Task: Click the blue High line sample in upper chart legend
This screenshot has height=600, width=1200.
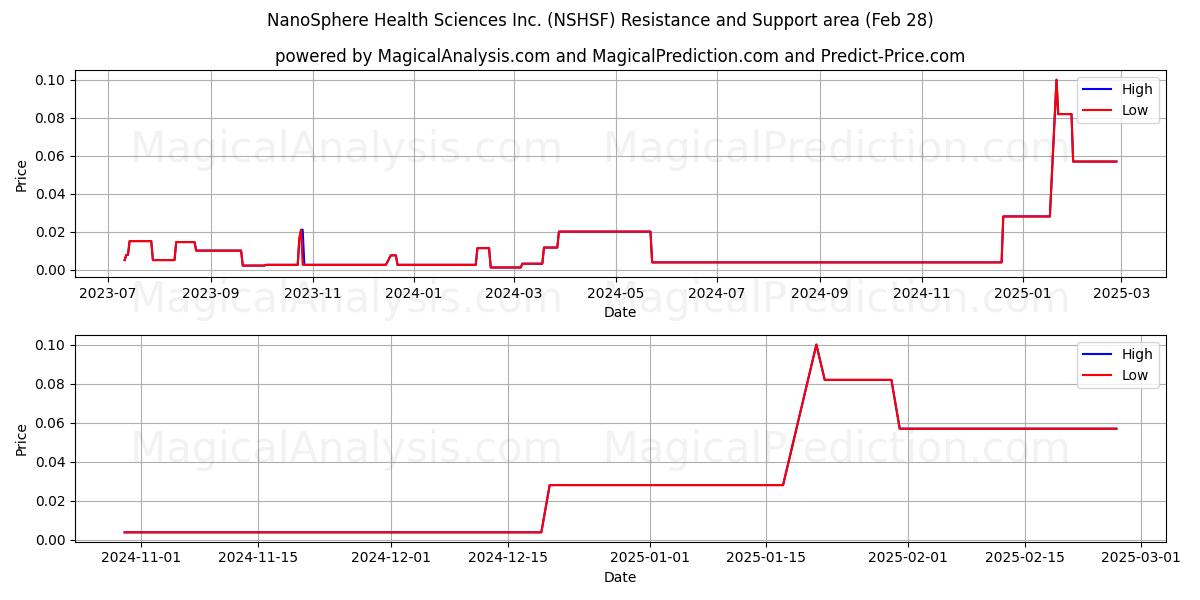Action: [x=1098, y=89]
